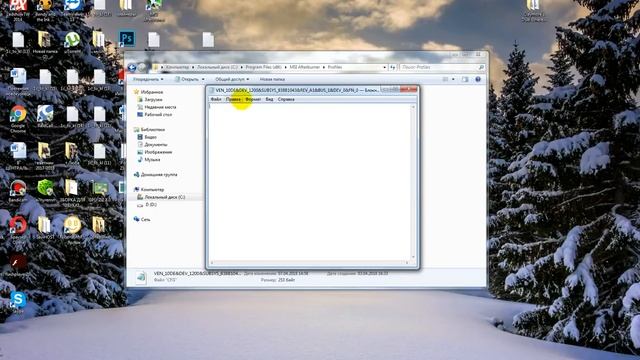Expand the change-view options arrow

[x=453, y=79]
